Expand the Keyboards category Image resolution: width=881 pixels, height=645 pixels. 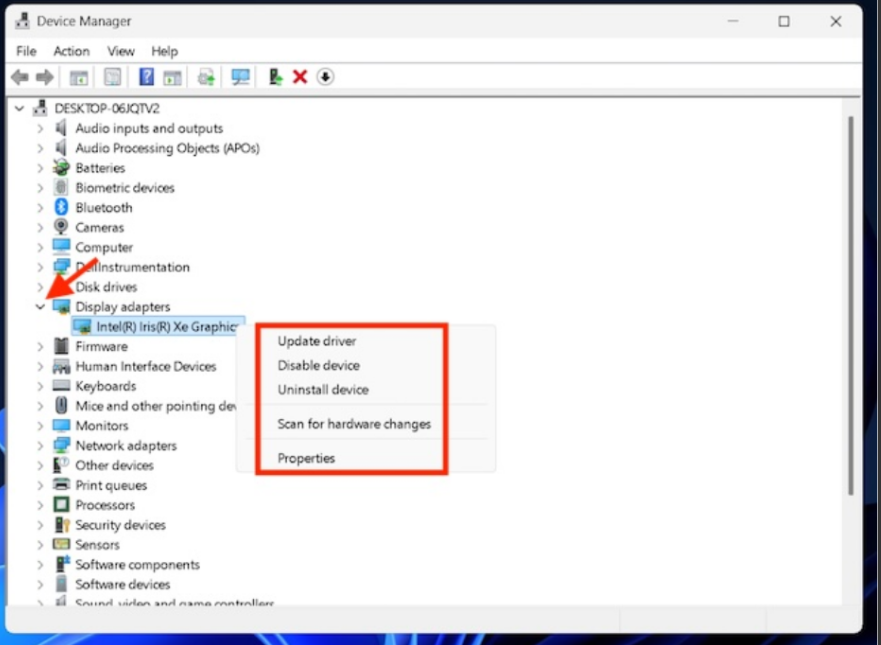coord(40,386)
